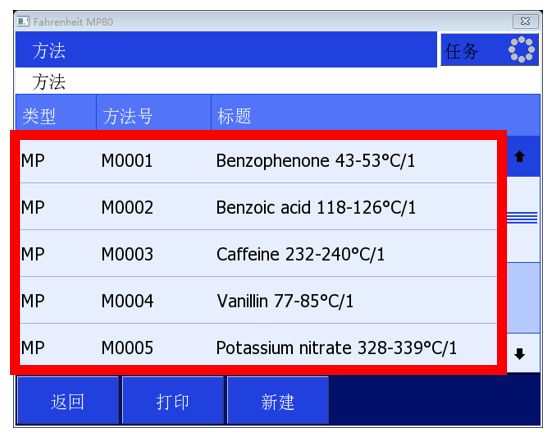Sort by the 方法号 column header
The height and width of the screenshot is (436, 553).
154,115
